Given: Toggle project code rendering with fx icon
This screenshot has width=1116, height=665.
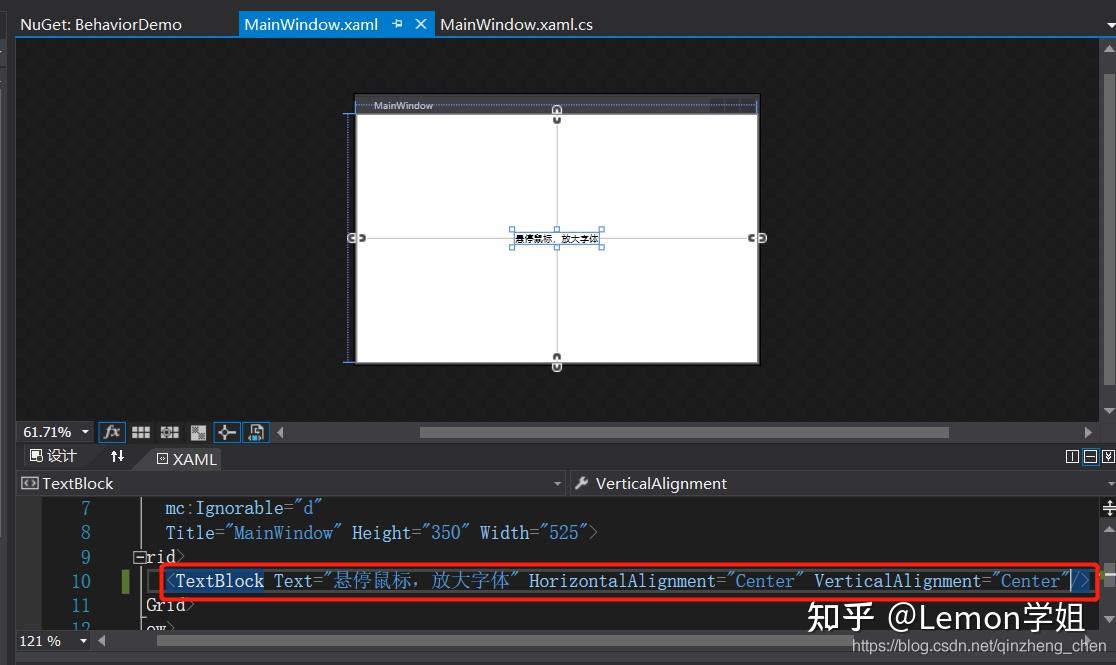Looking at the screenshot, I should pyautogui.click(x=112, y=431).
